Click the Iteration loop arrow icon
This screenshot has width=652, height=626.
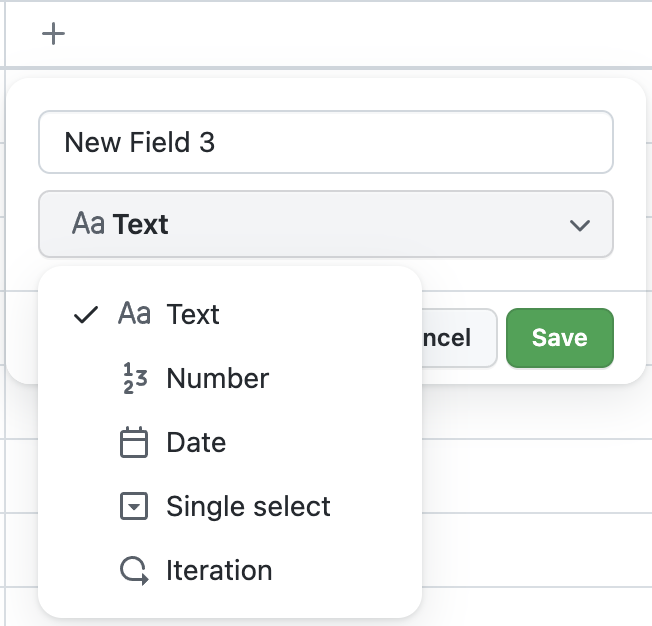tap(134, 571)
